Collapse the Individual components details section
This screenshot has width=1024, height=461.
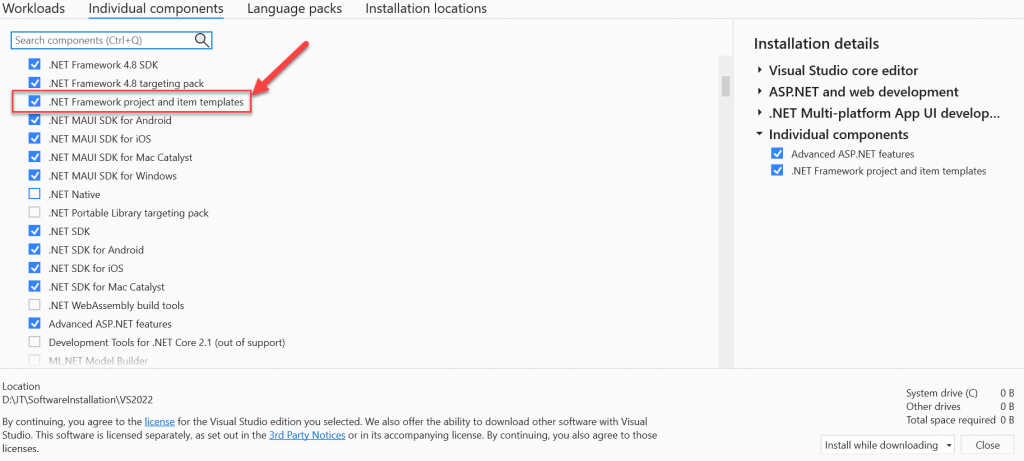pos(760,134)
